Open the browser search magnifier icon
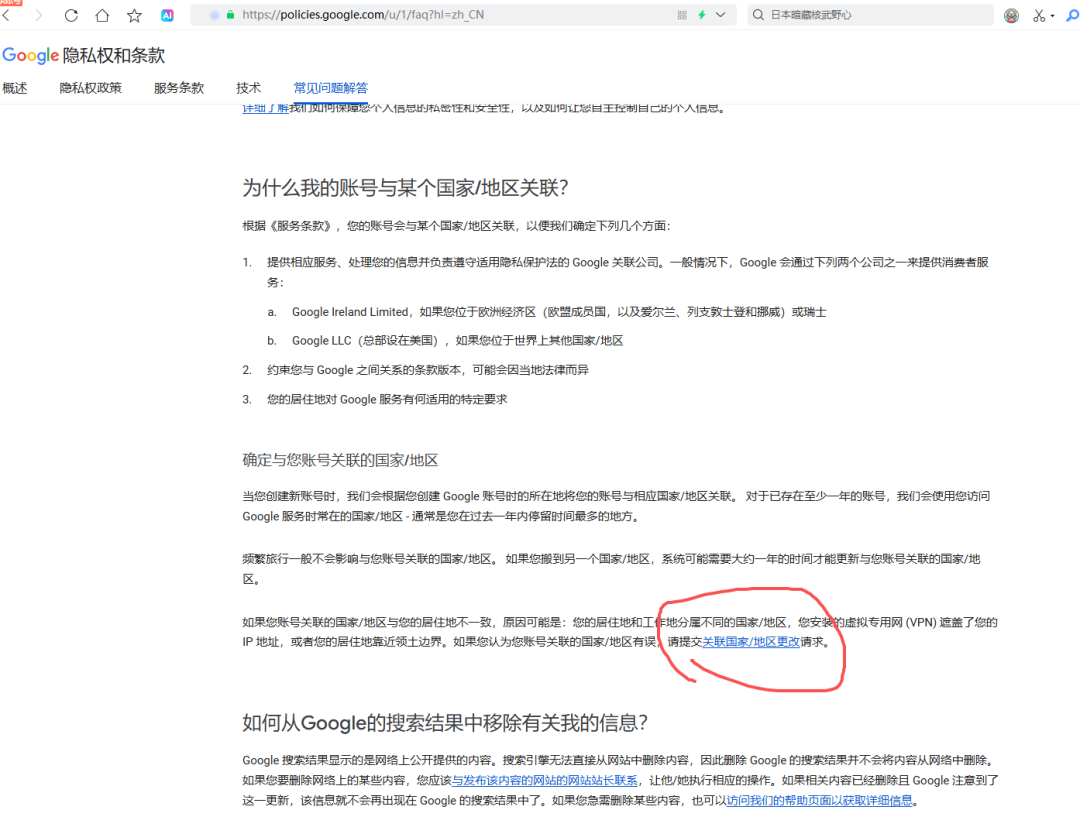The image size is (1080, 834). (x=758, y=16)
